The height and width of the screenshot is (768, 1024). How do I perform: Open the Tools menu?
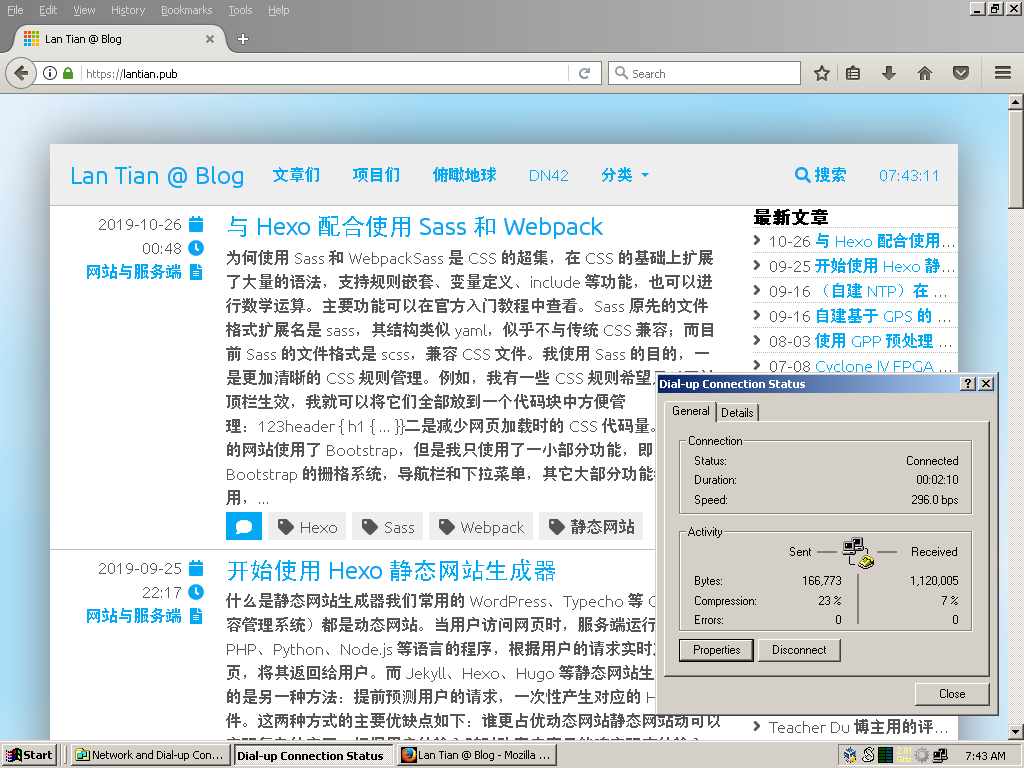(x=240, y=10)
